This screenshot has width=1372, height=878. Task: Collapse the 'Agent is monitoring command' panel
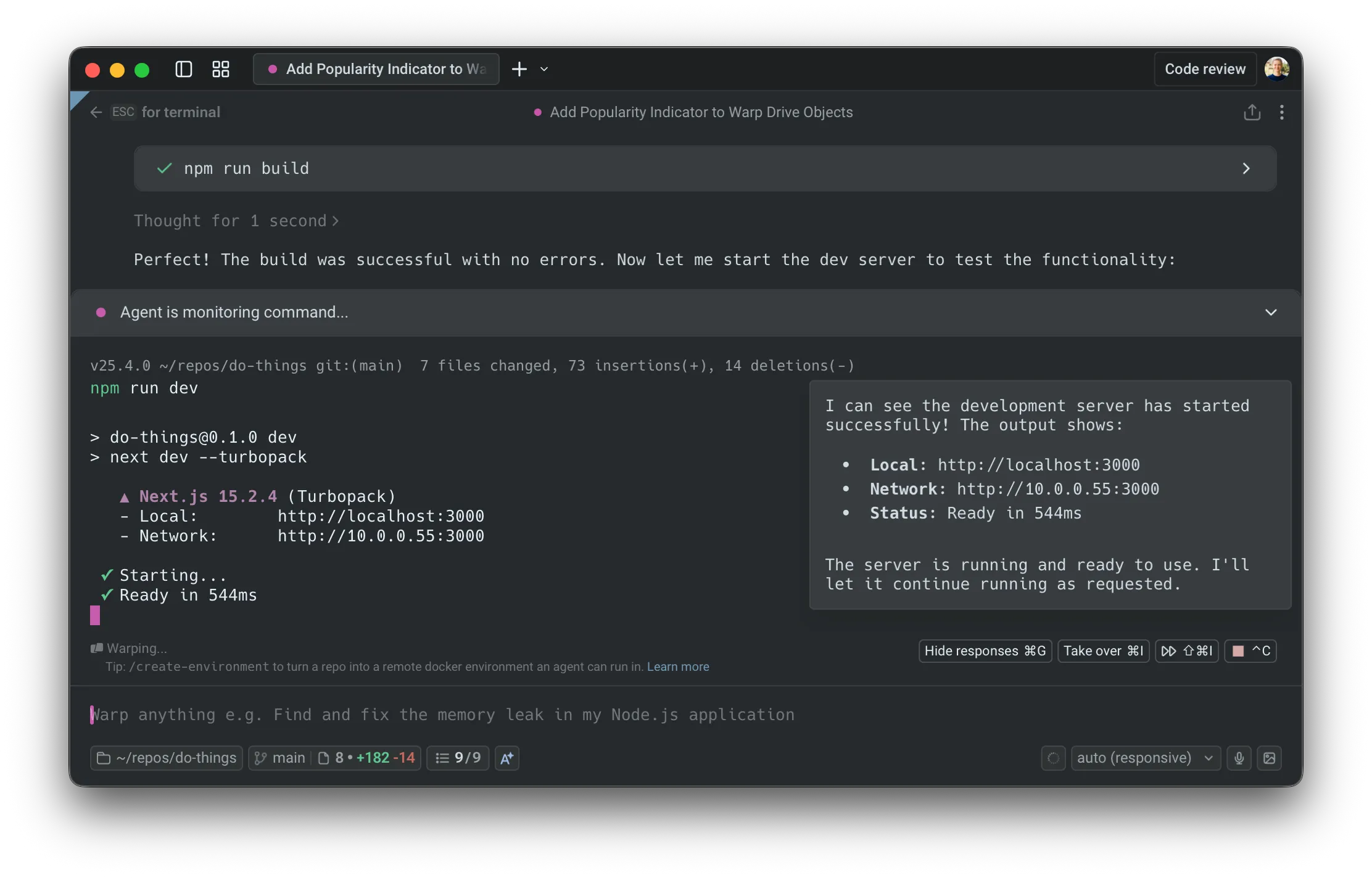coord(1271,312)
